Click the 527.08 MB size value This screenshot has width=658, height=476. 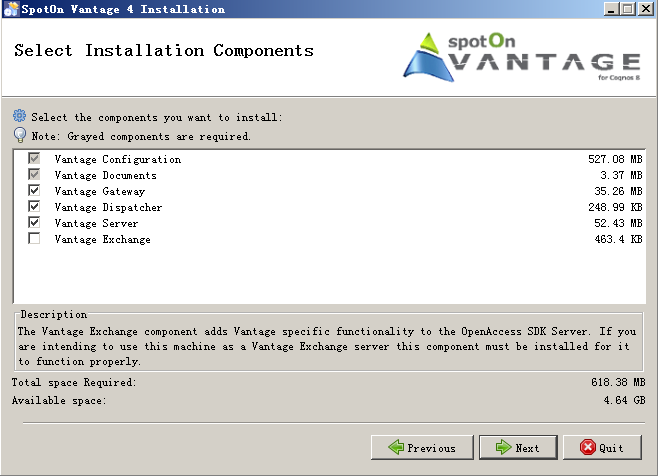coord(615,159)
